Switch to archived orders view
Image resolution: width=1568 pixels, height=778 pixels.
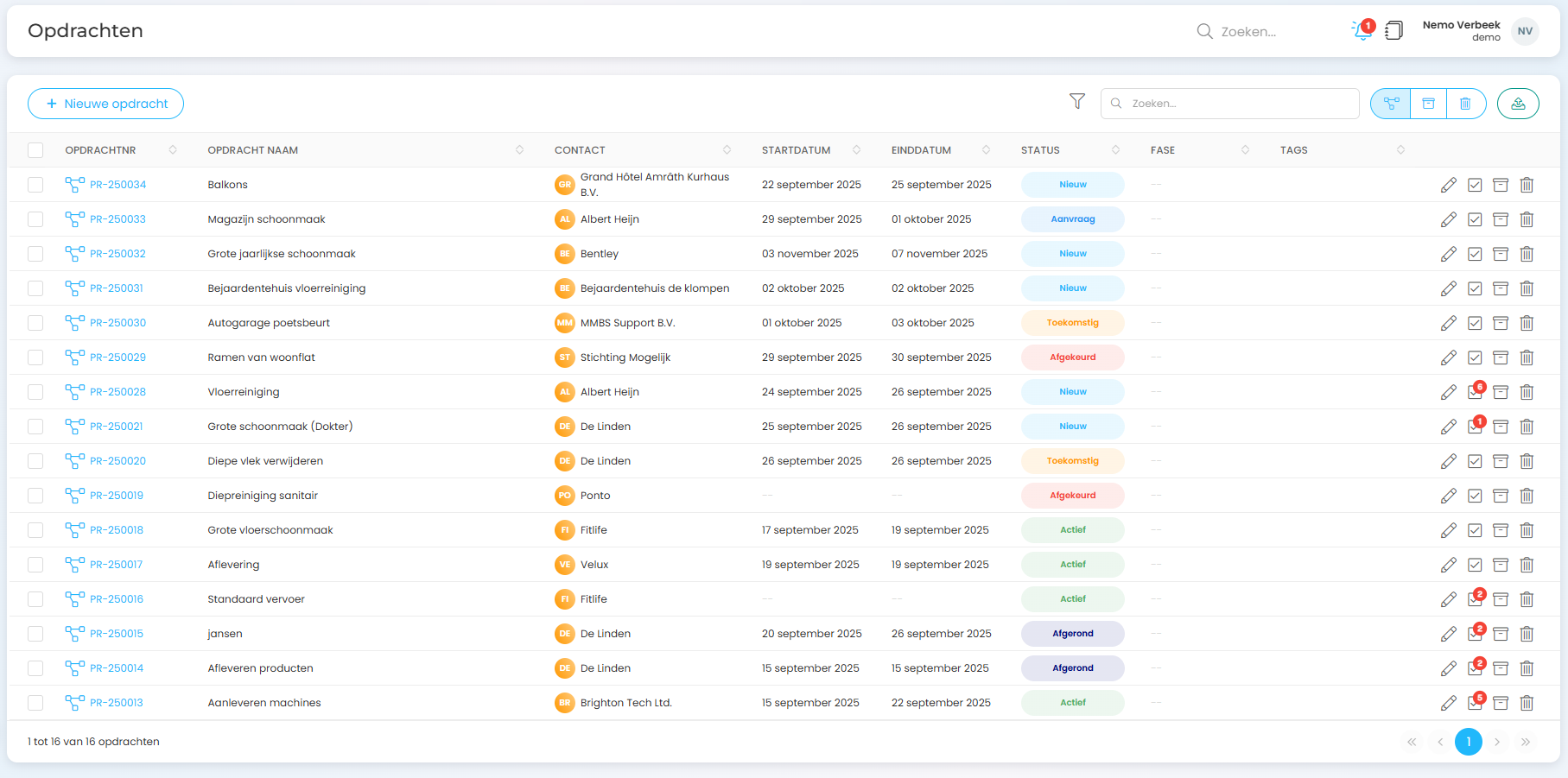tap(1428, 104)
